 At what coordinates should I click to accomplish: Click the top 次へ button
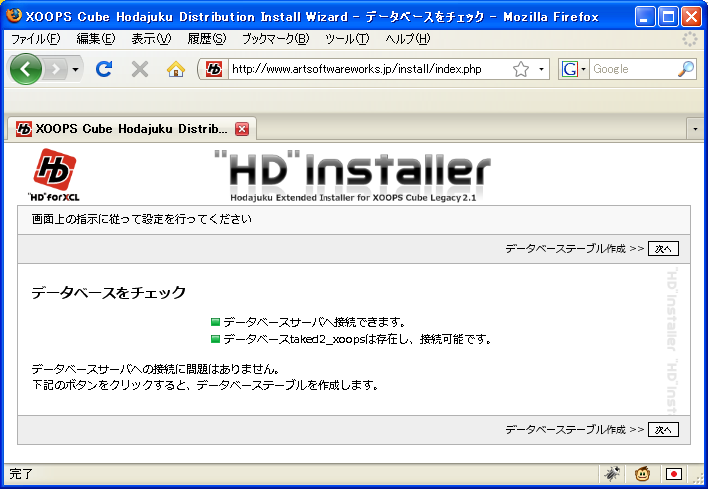pyautogui.click(x=663, y=248)
